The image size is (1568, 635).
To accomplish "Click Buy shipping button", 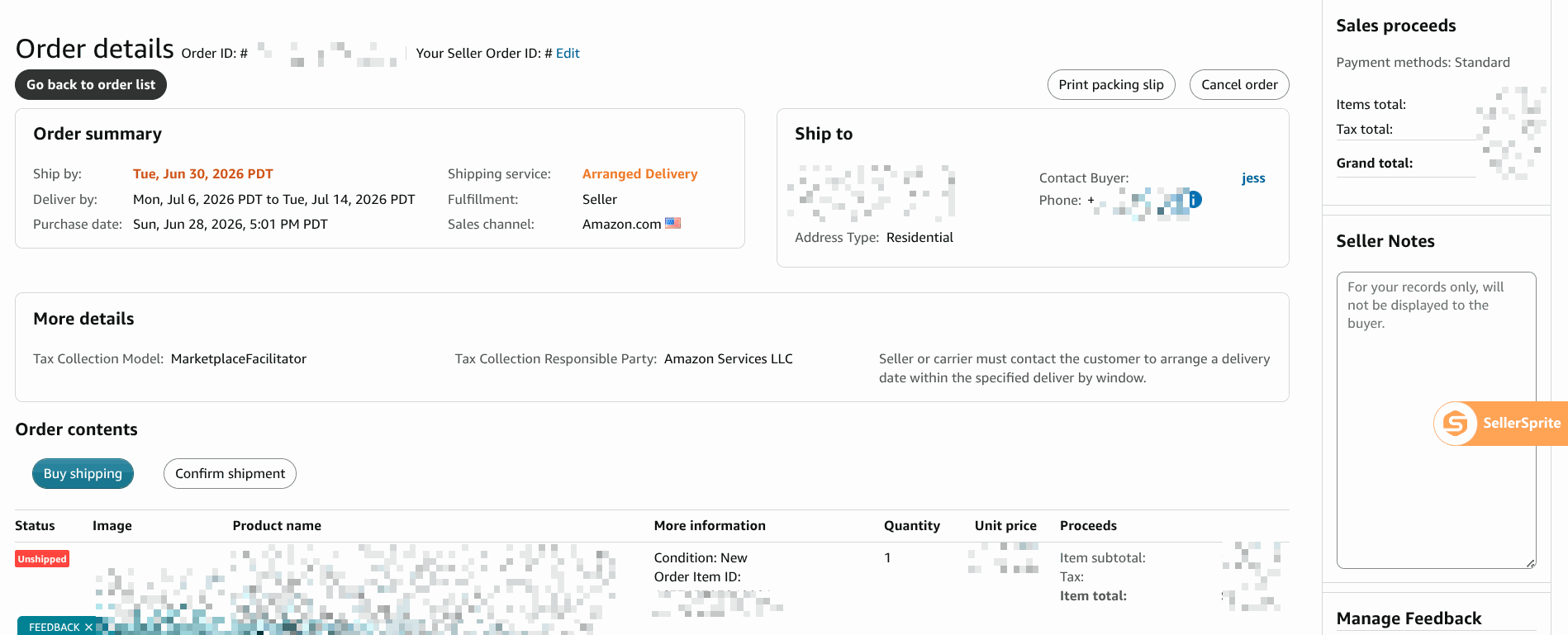I will click(x=83, y=473).
